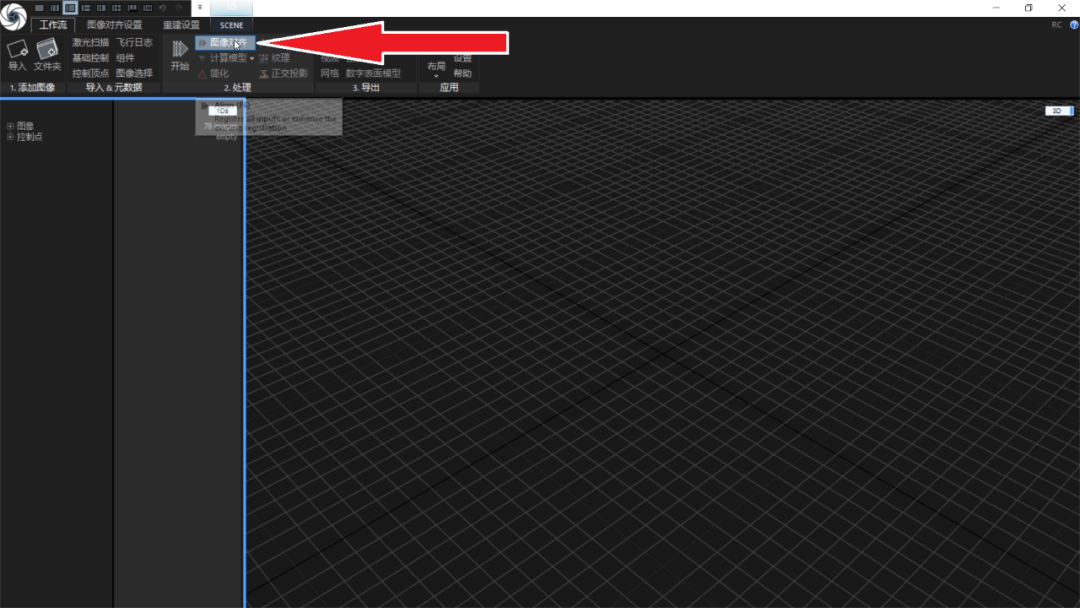Click the 组件 button
The height and width of the screenshot is (608, 1080).
pos(125,58)
